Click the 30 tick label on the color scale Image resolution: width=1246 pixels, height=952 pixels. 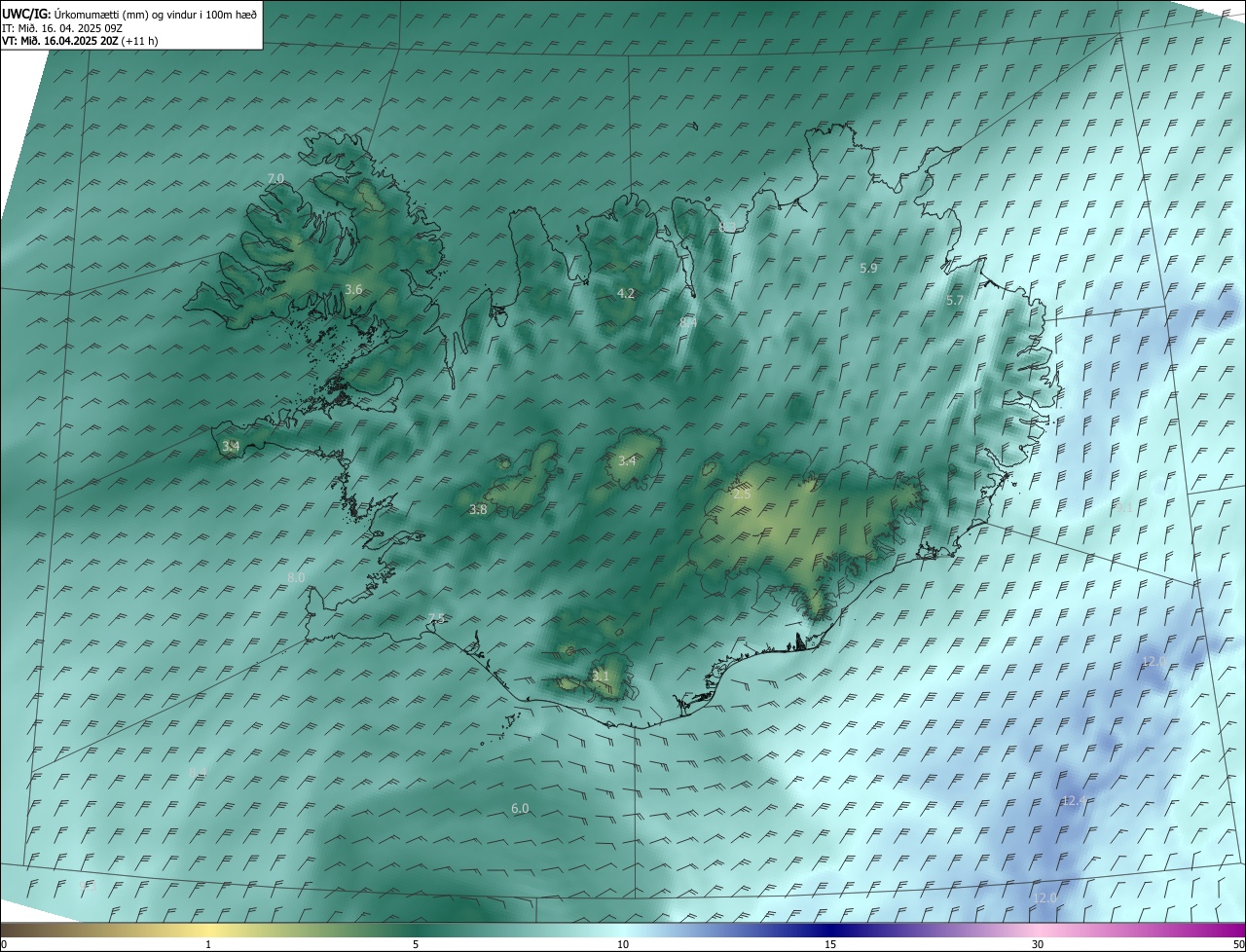click(1038, 944)
